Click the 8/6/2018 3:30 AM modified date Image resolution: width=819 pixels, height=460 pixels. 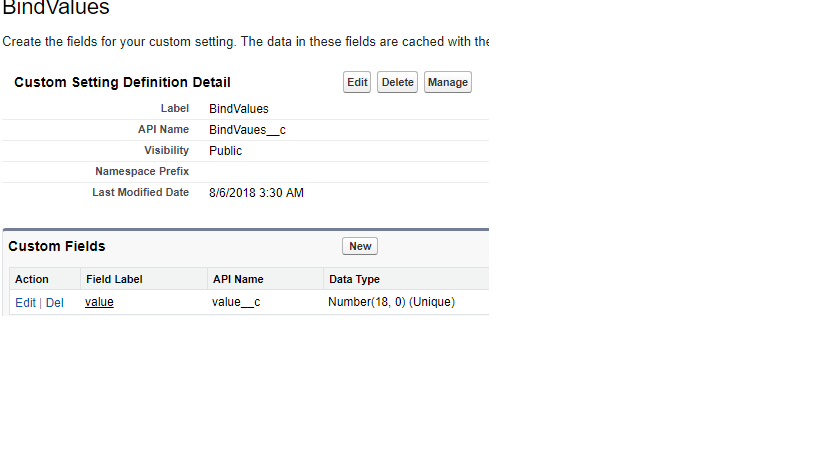pos(256,192)
